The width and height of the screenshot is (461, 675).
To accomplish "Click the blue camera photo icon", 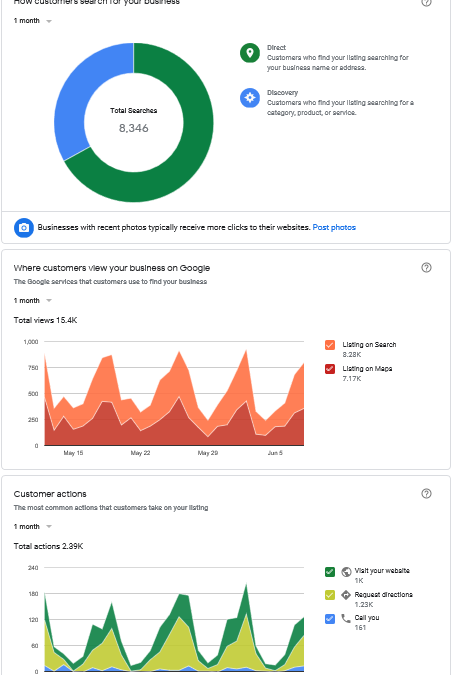I will tap(24, 228).
